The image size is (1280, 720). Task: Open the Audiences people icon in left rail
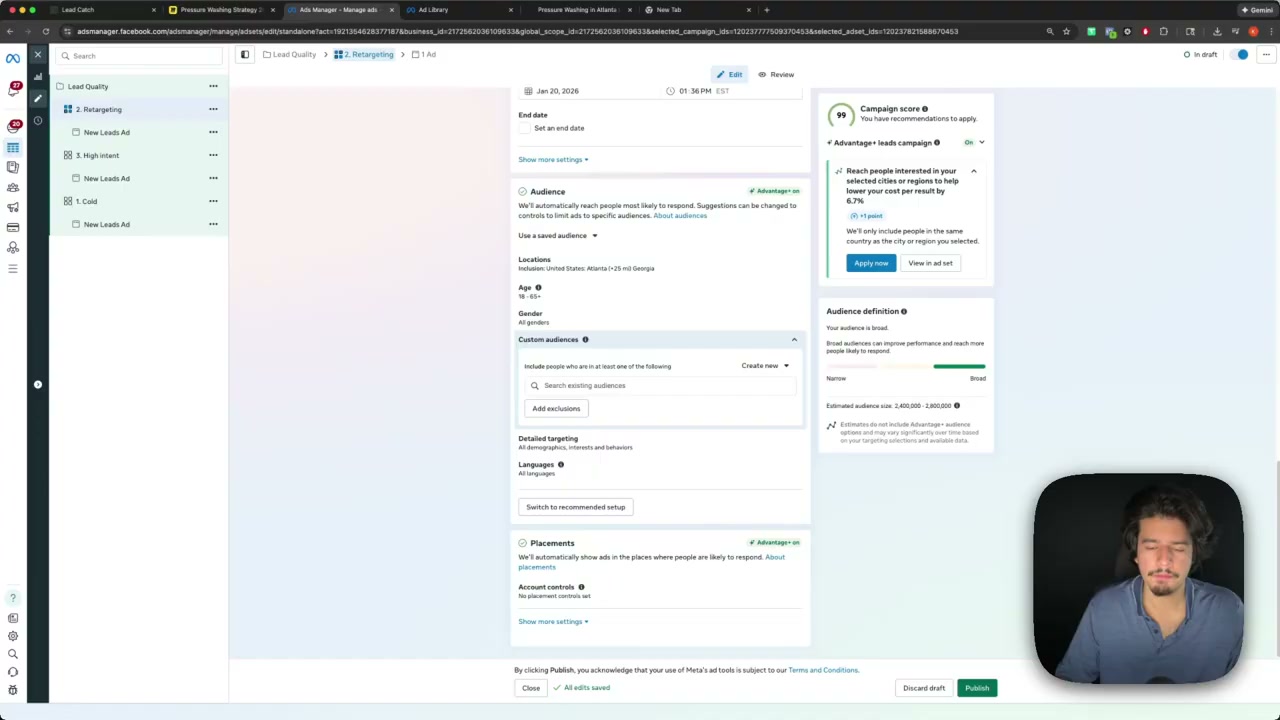pyautogui.click(x=13, y=187)
